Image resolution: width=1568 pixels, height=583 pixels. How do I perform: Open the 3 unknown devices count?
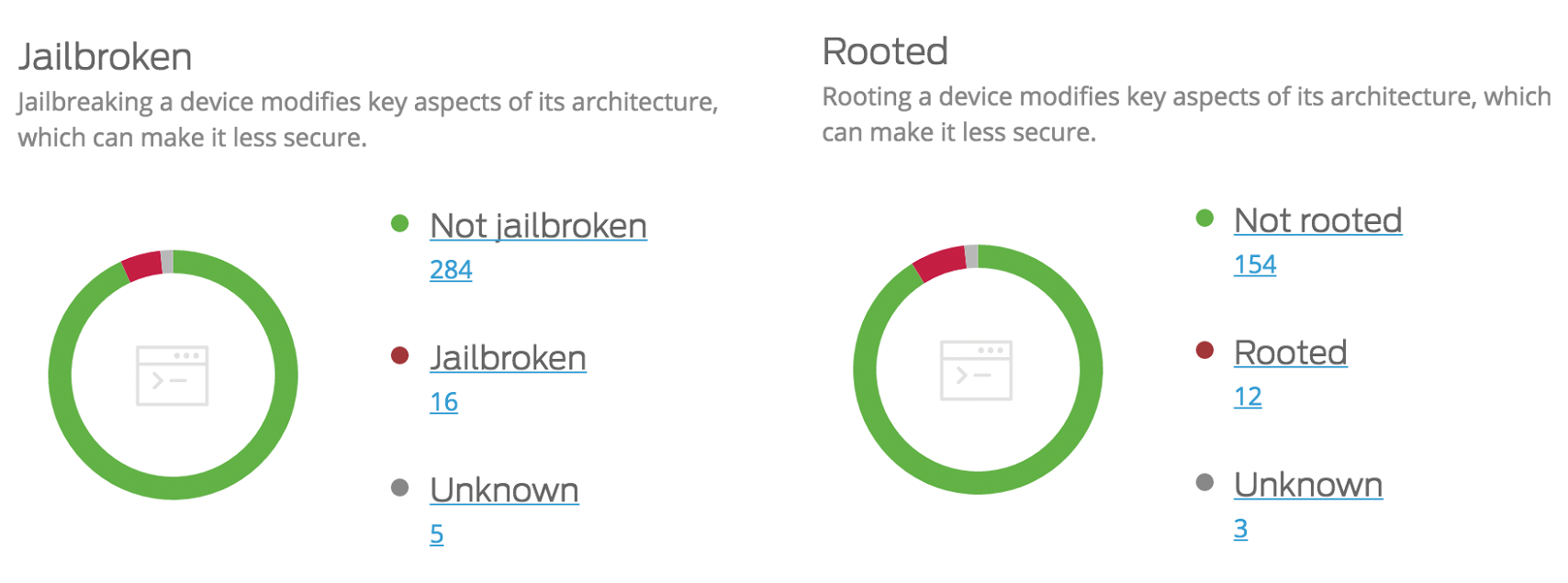1240,529
